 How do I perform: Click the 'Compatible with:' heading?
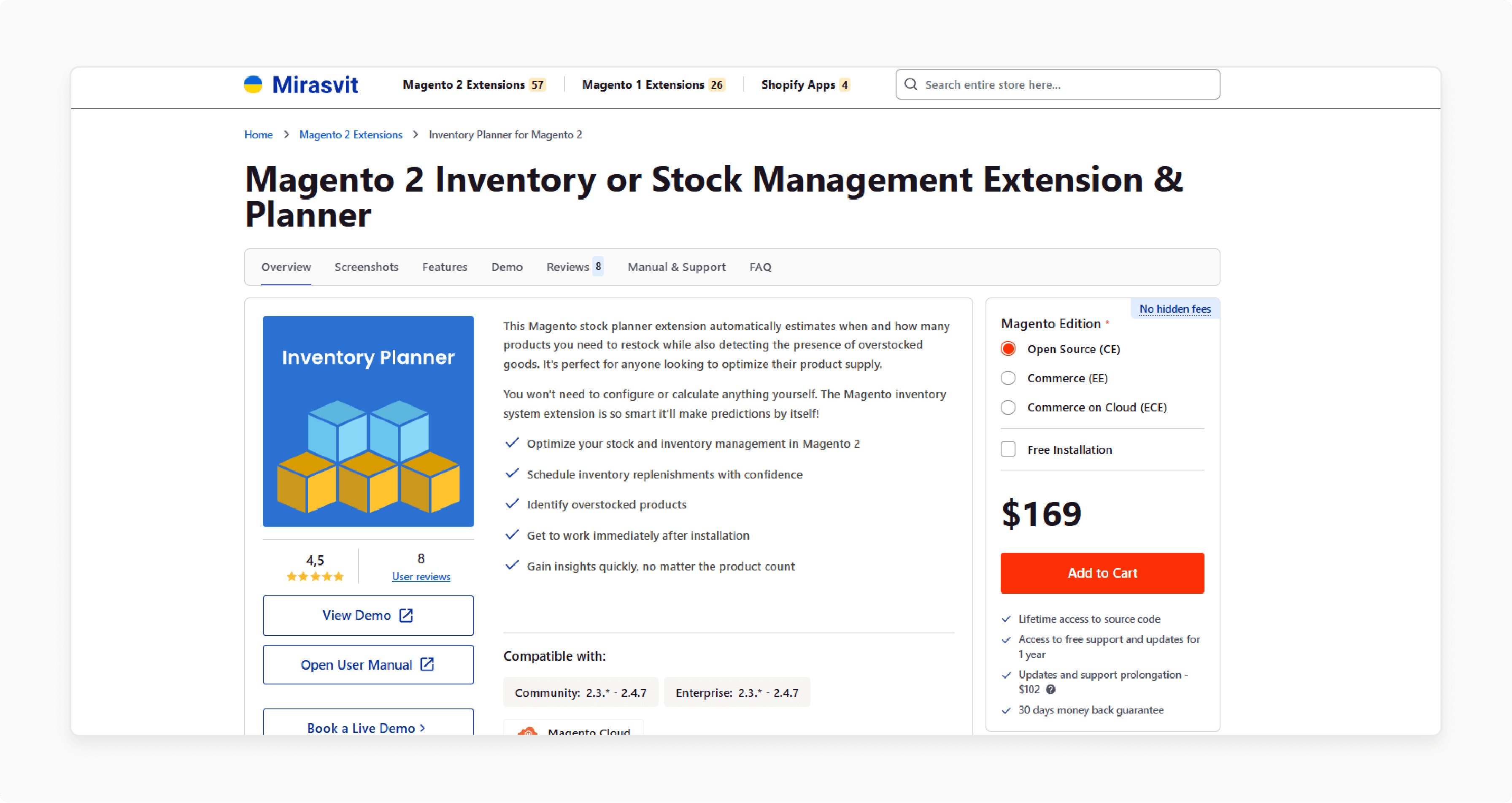pos(554,656)
